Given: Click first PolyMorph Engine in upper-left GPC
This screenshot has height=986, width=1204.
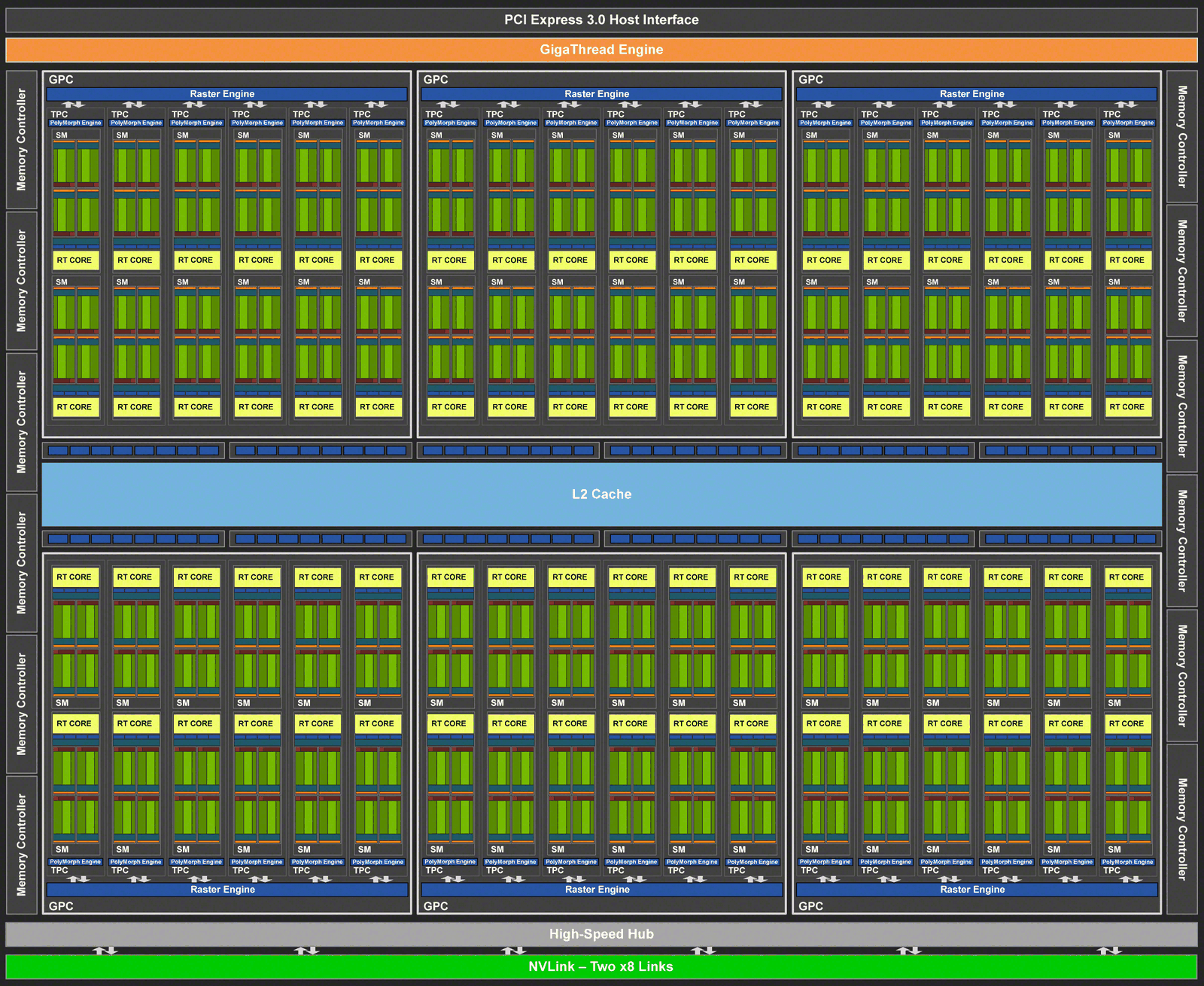Looking at the screenshot, I should [x=76, y=123].
